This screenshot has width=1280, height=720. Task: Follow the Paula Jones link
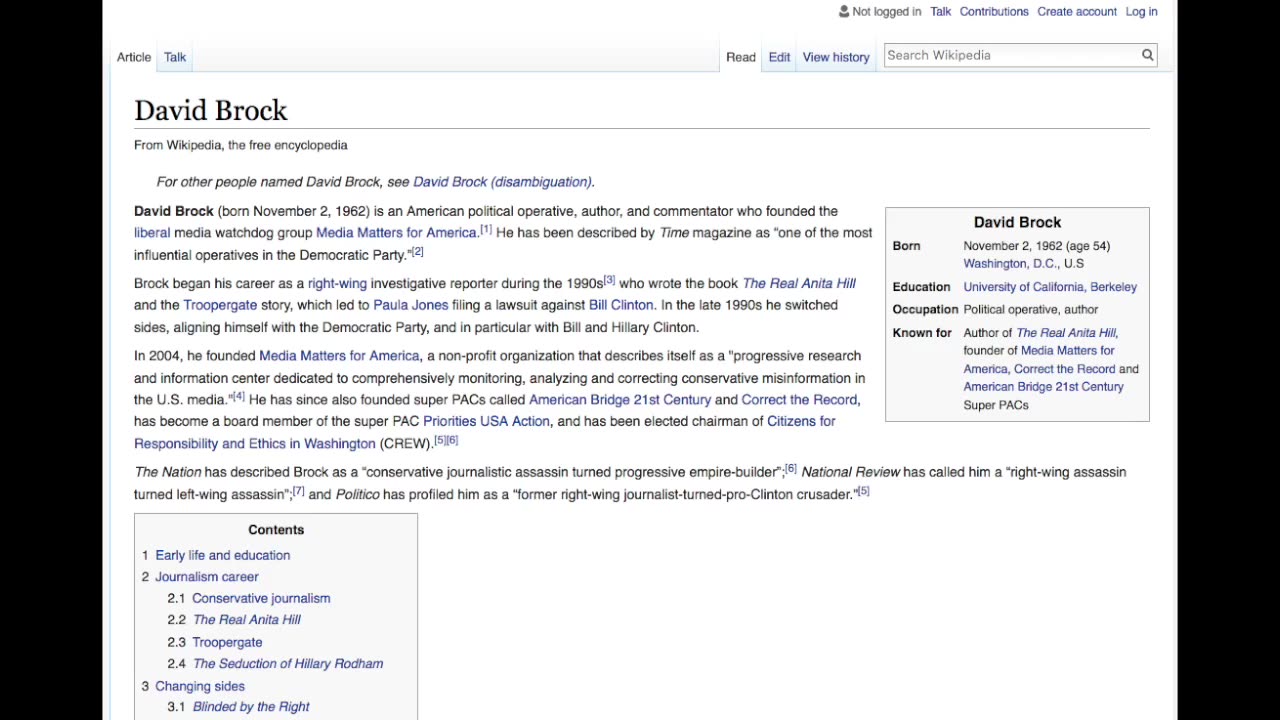click(x=410, y=305)
